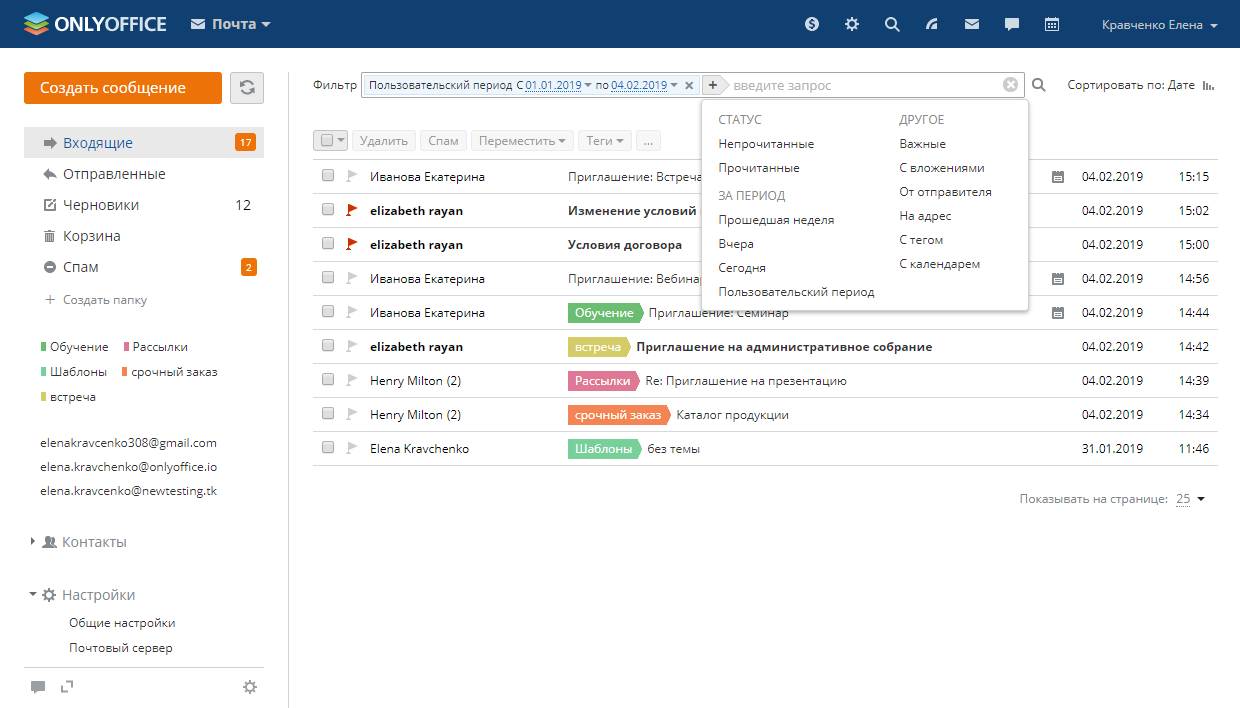Viewport: 1240px width, 708px height.
Task: Click the Обучение green tag label in sidebar
Action: coord(78,347)
